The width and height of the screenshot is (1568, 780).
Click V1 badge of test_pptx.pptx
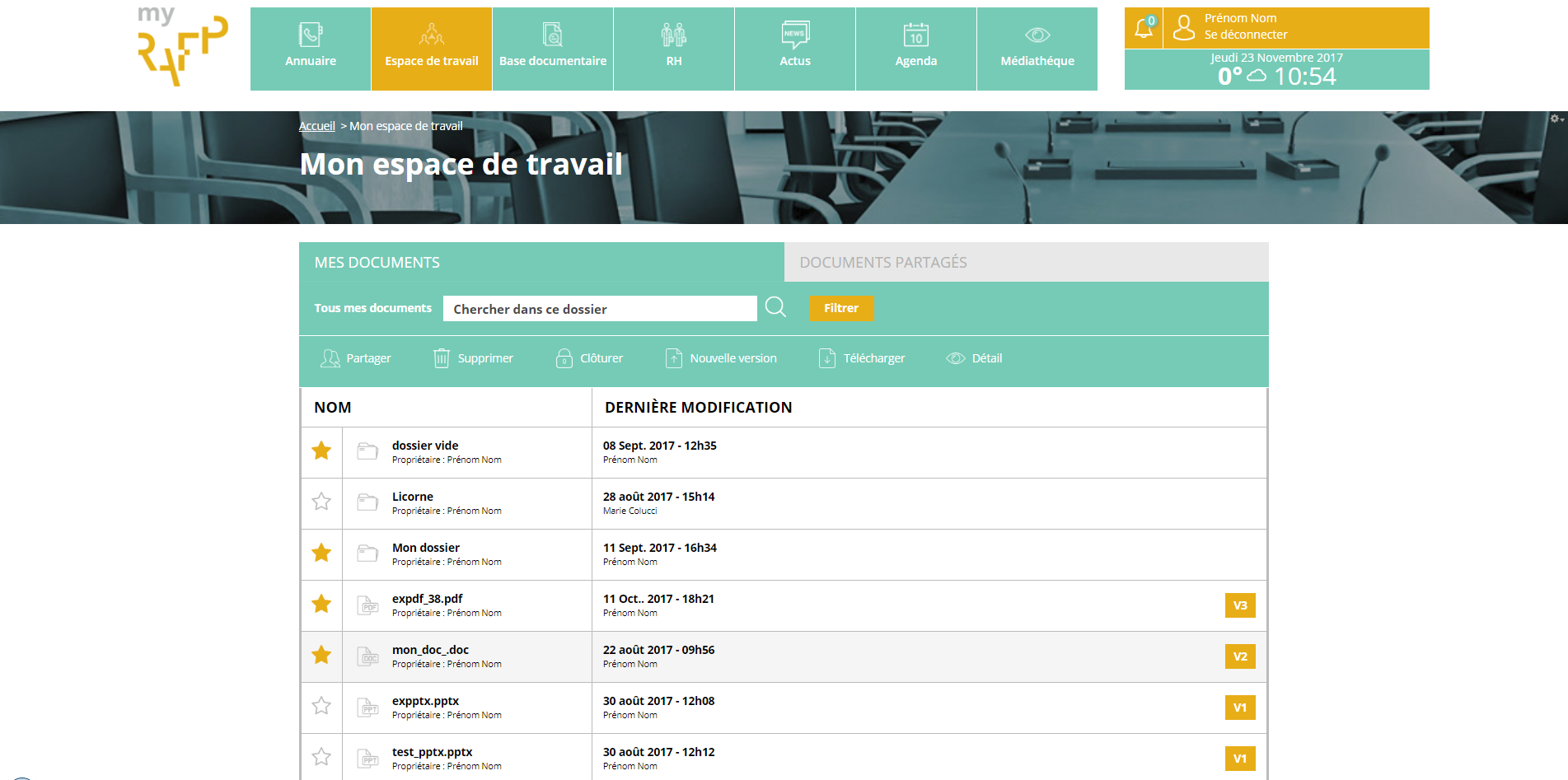(1240, 759)
